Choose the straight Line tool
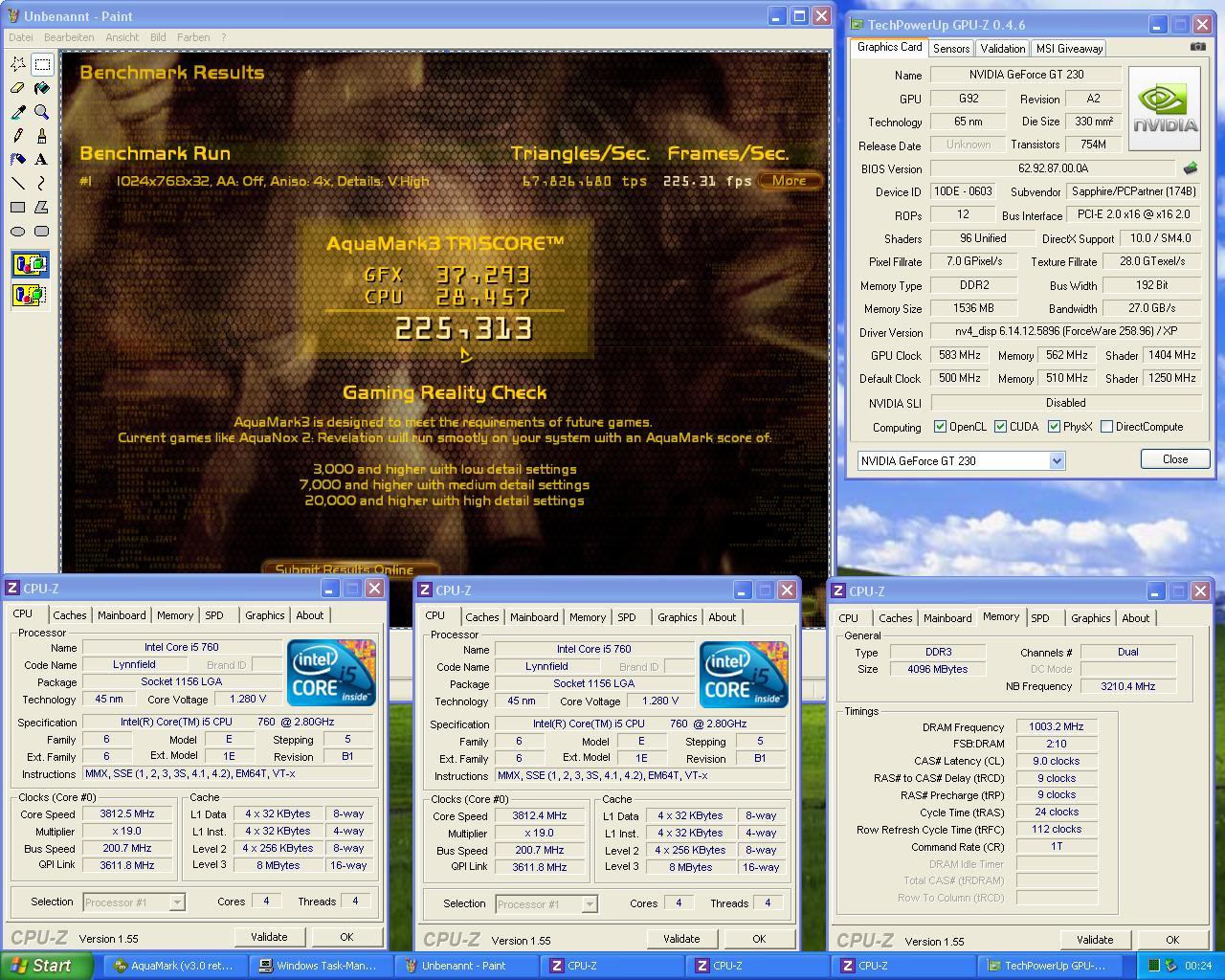This screenshot has width=1225, height=980. click(x=18, y=183)
